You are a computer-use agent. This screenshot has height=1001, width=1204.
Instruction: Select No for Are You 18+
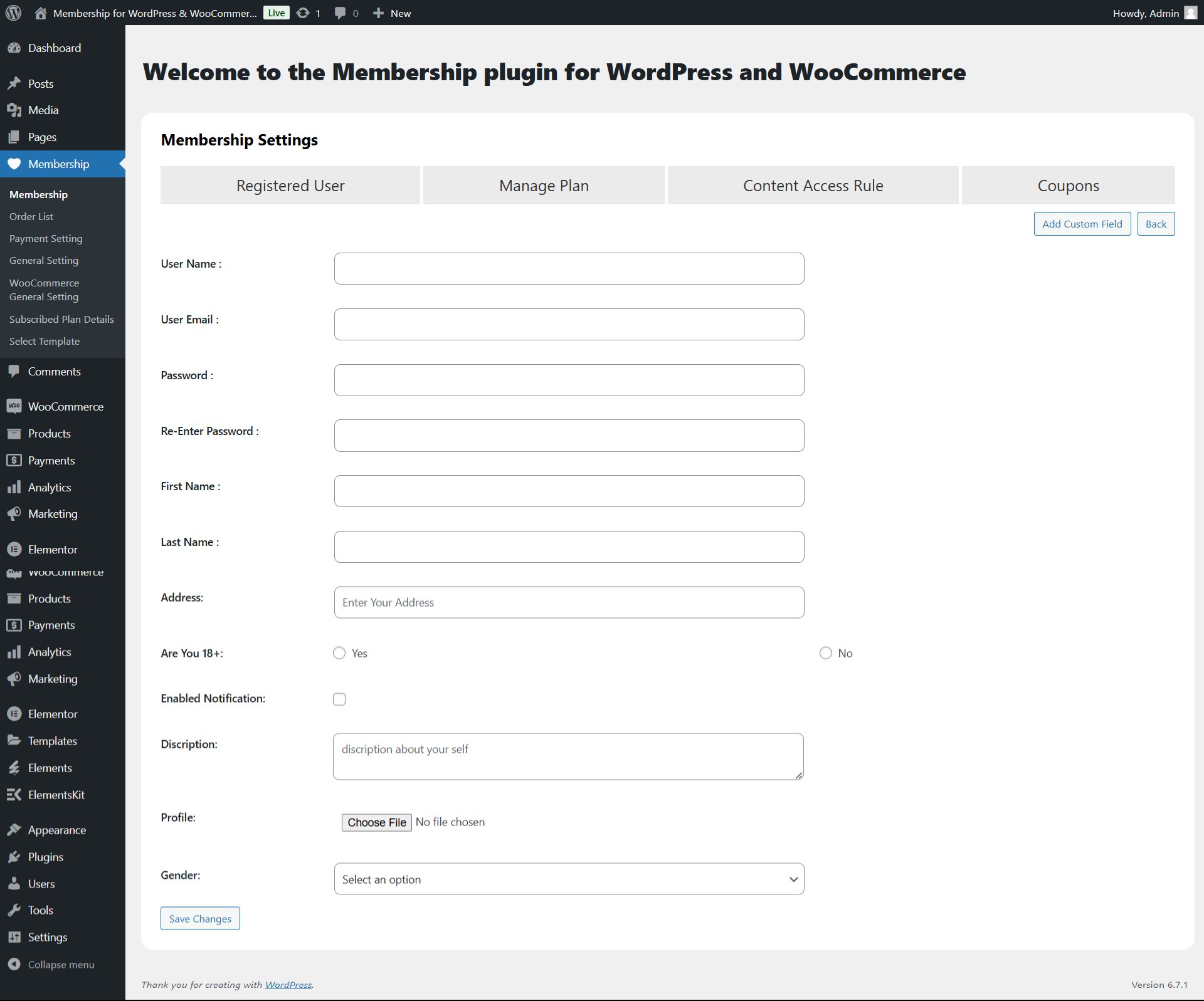tap(826, 653)
